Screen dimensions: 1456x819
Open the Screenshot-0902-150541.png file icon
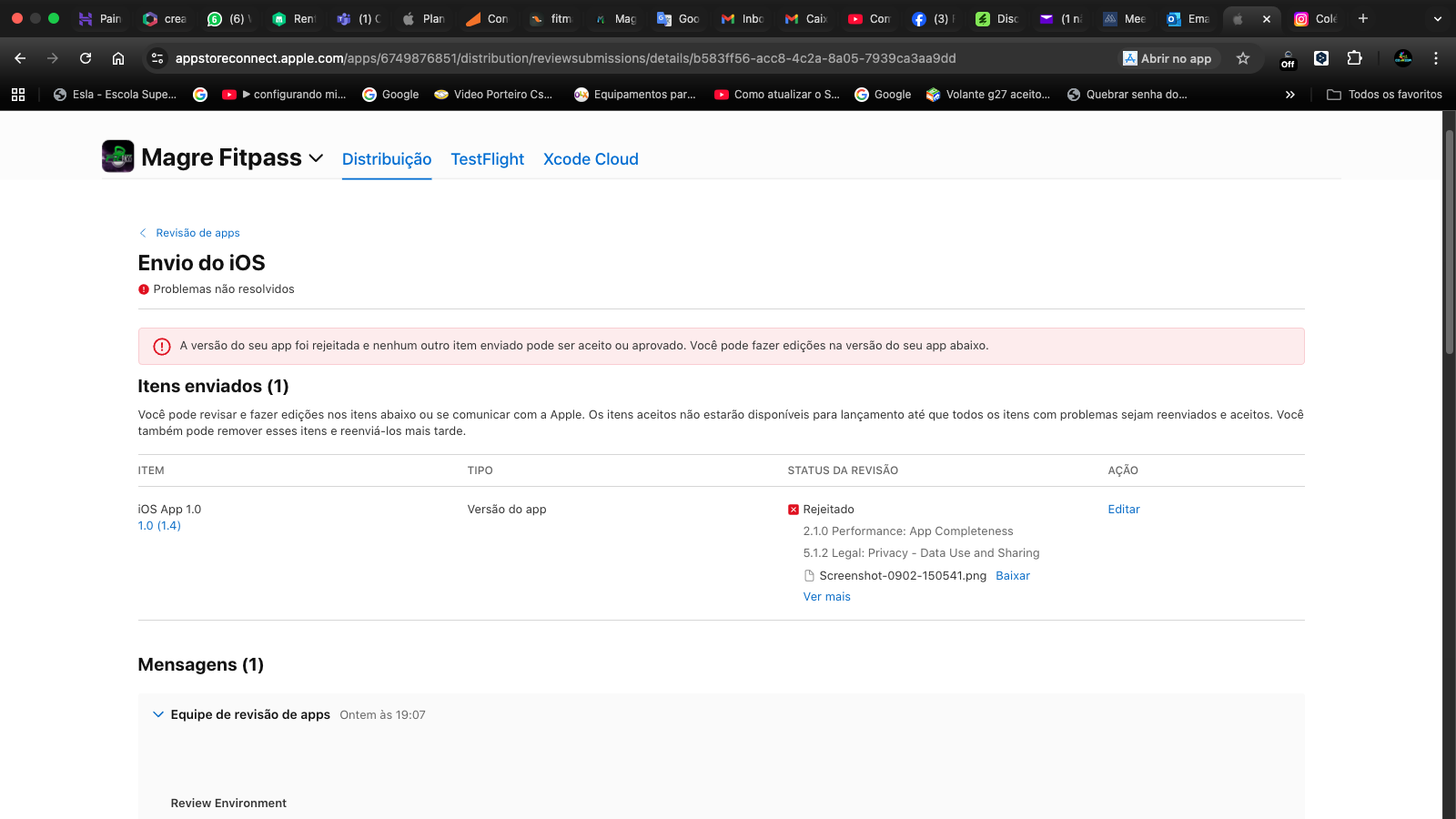point(809,576)
